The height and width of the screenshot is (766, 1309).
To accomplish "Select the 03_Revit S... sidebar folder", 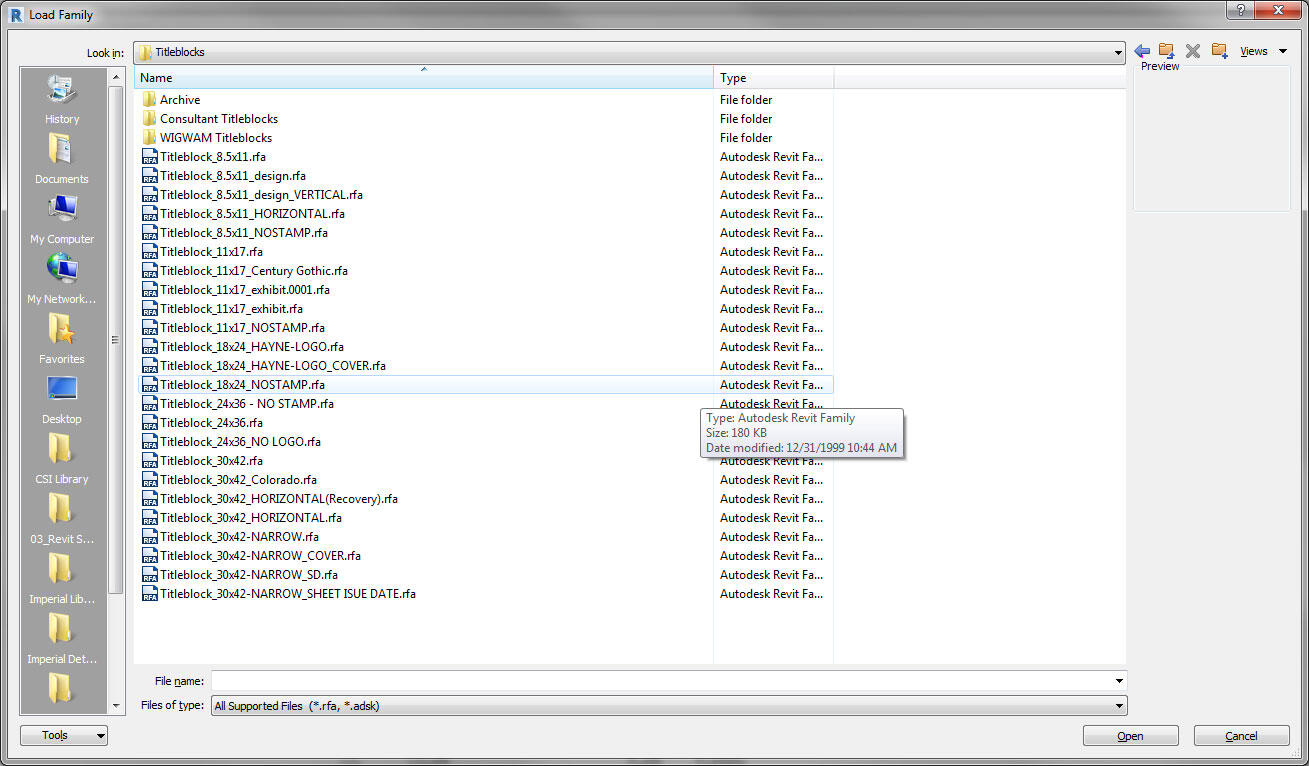I will coord(62,520).
